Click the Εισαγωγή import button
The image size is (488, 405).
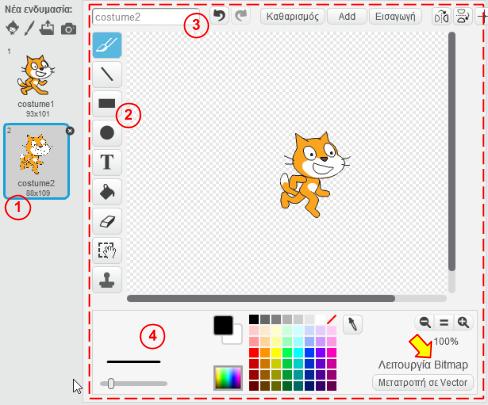395,16
